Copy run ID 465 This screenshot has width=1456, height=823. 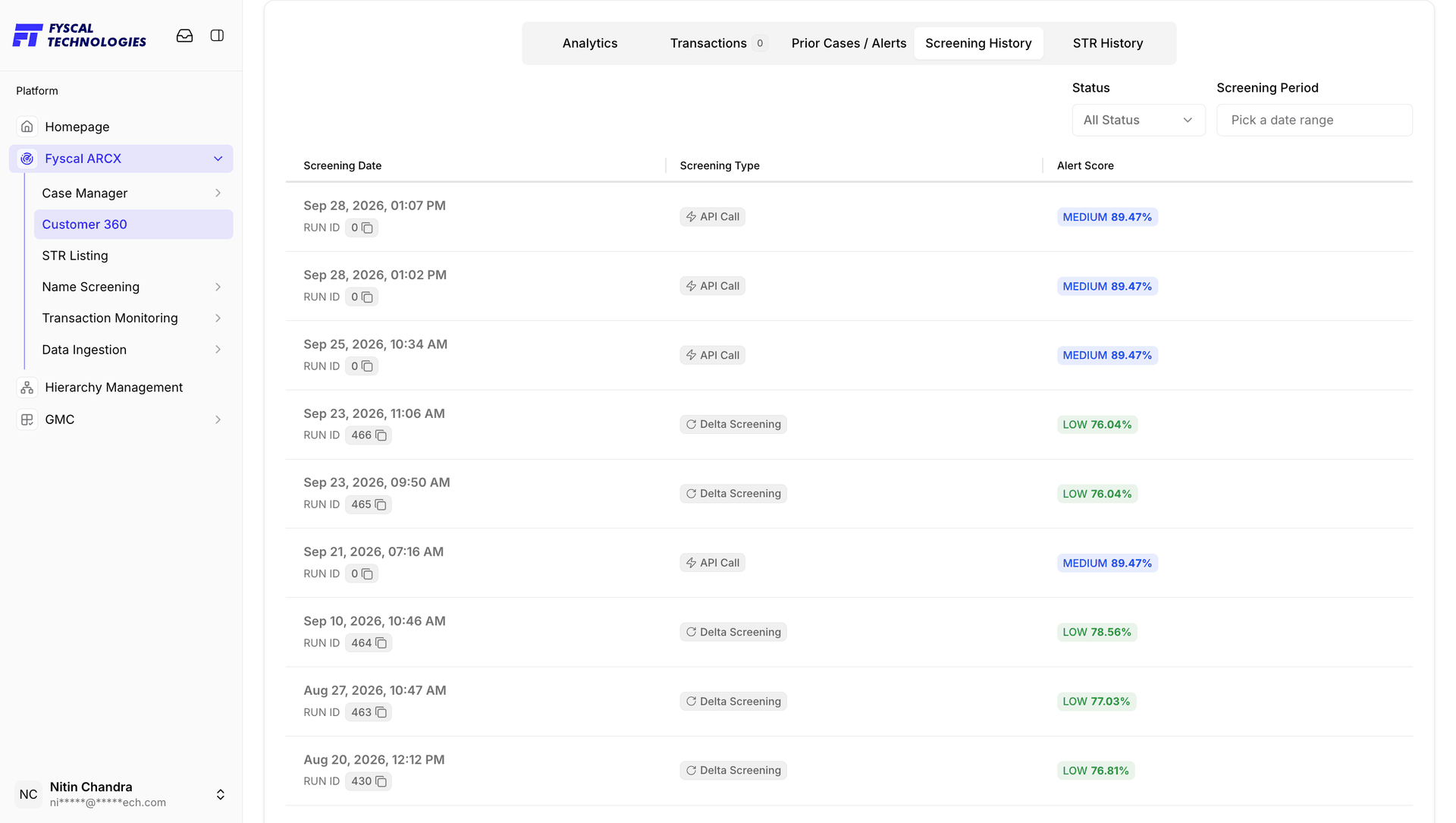click(381, 504)
